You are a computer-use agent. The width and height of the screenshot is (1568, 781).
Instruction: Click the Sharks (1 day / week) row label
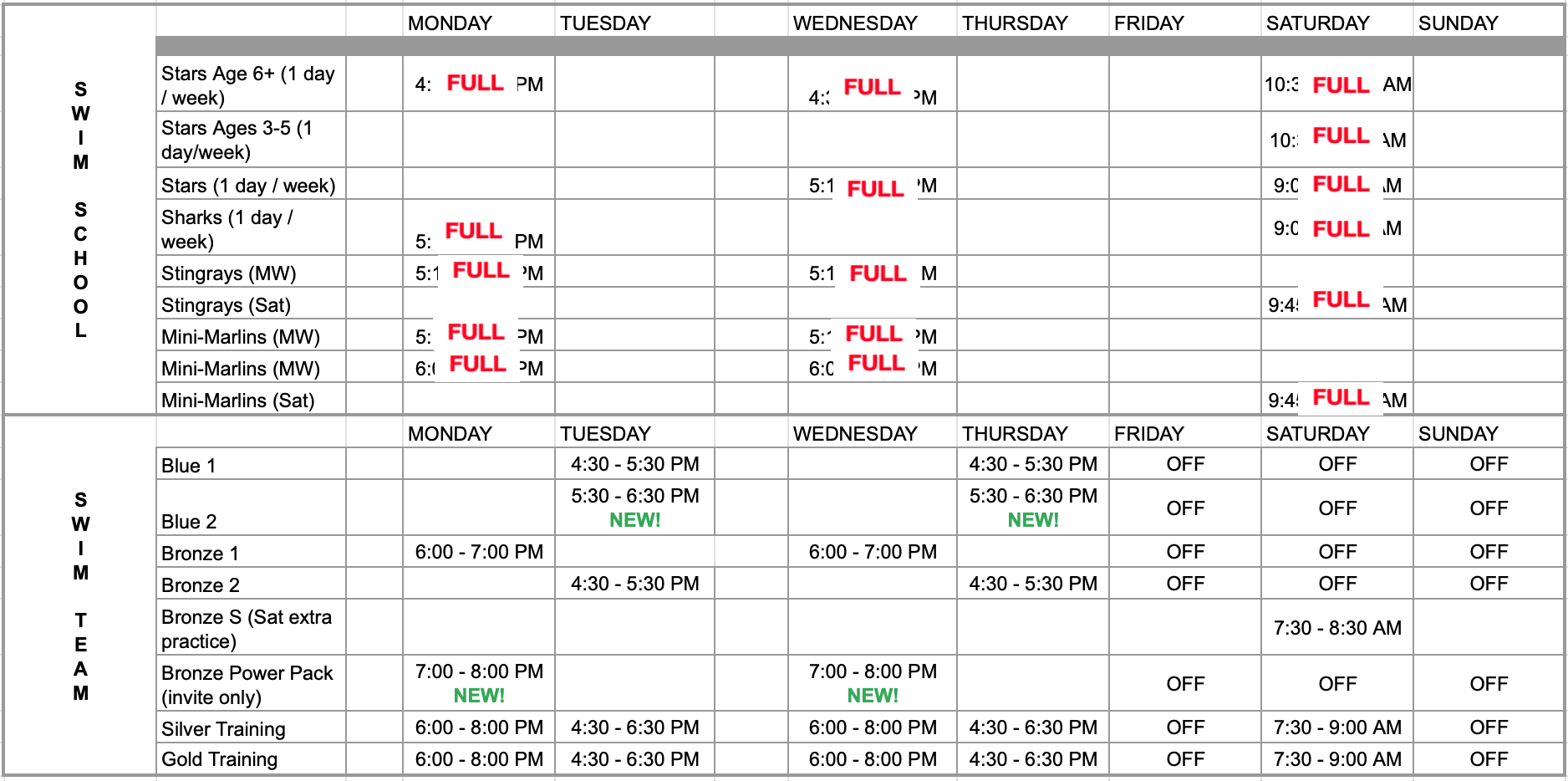click(x=227, y=229)
